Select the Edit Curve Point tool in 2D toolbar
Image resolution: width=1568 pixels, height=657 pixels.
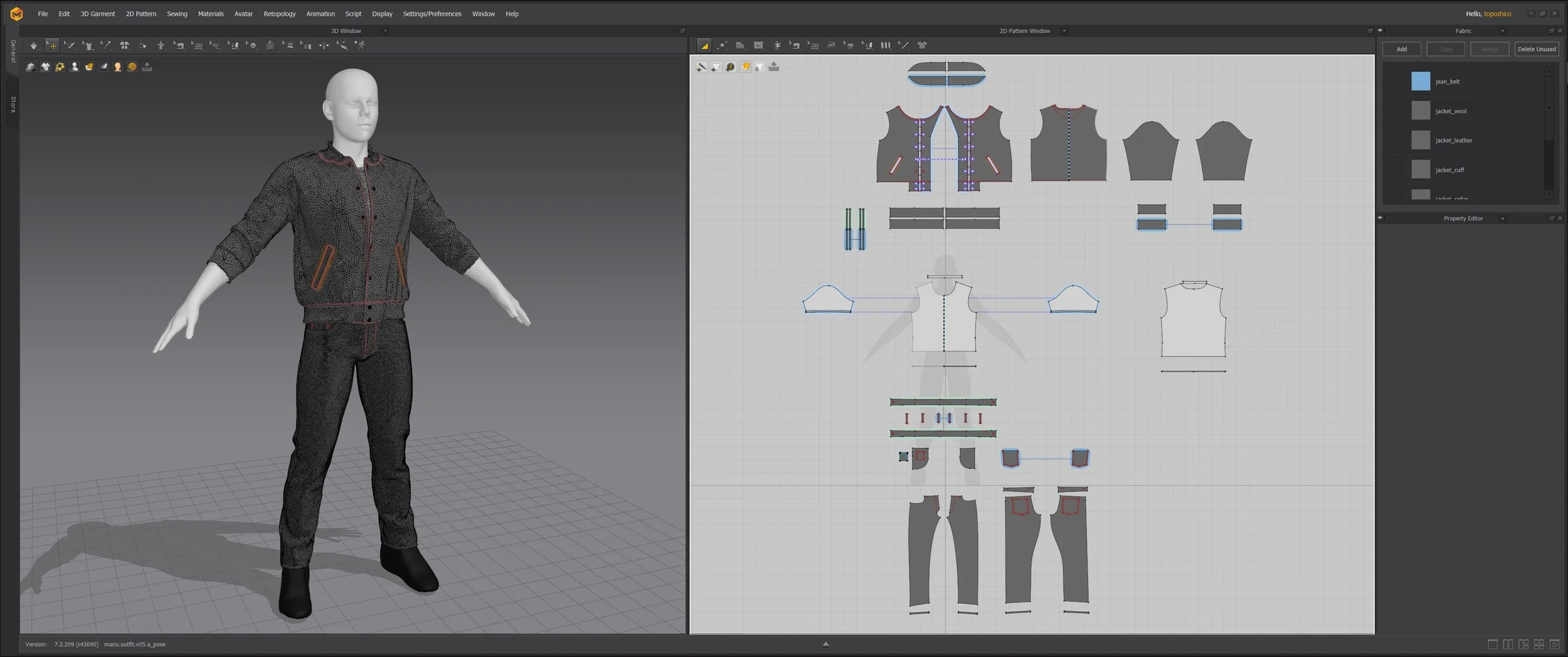[x=722, y=45]
